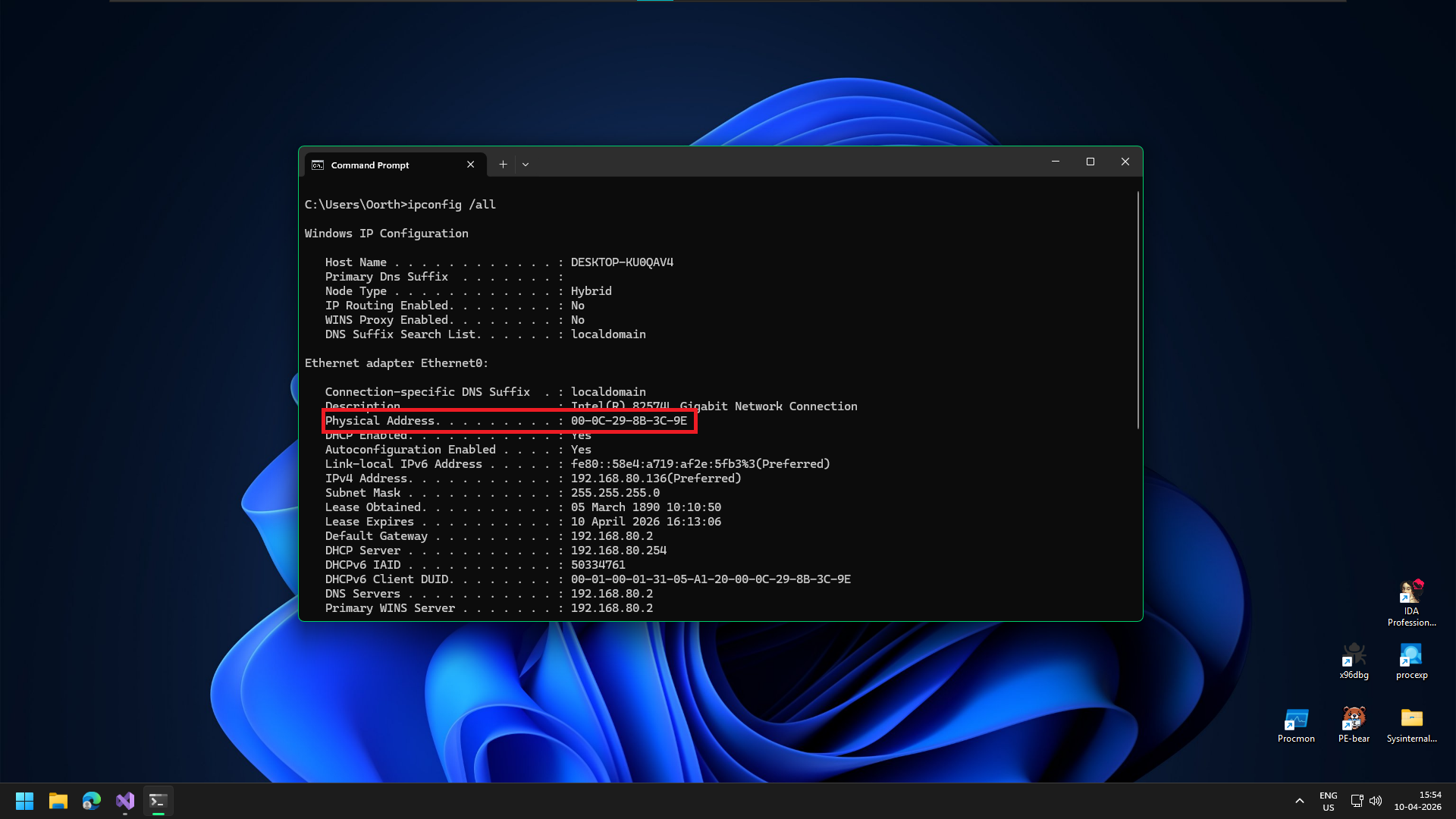This screenshot has width=1456, height=819.
Task: Open Microsoft Edge from the taskbar
Action: click(92, 801)
